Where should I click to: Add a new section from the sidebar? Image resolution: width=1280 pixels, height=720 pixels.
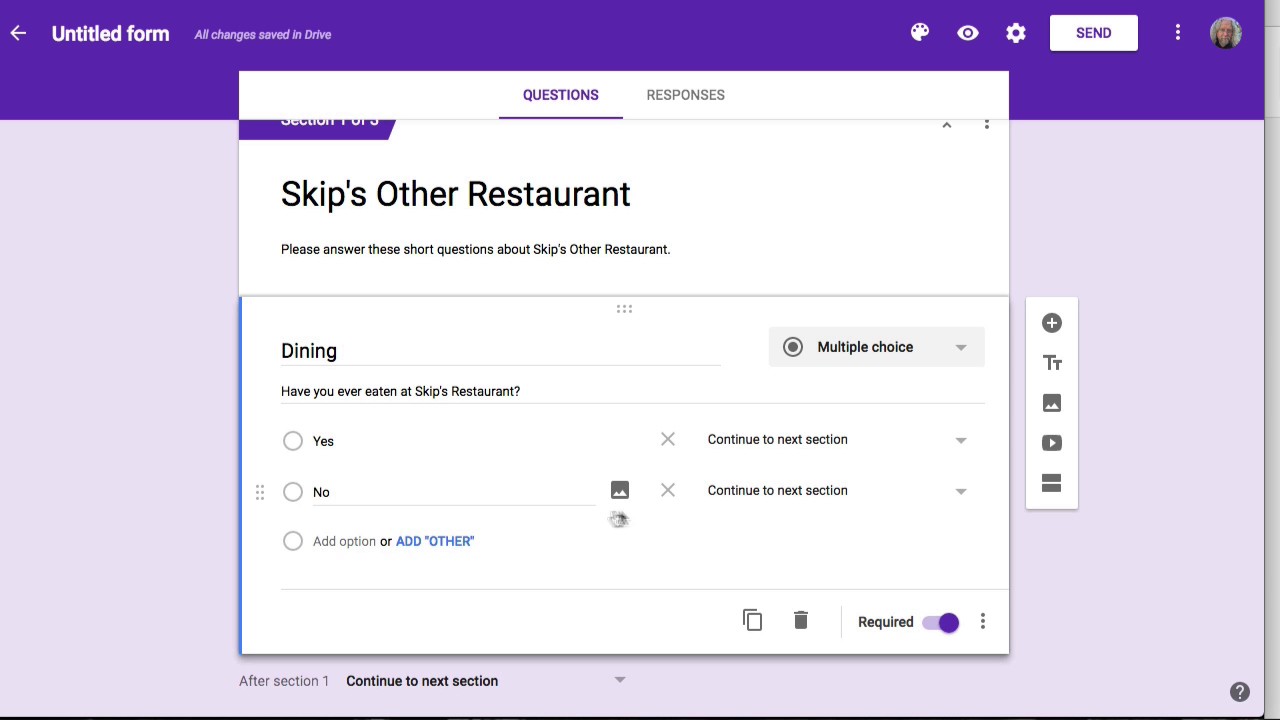point(1052,483)
